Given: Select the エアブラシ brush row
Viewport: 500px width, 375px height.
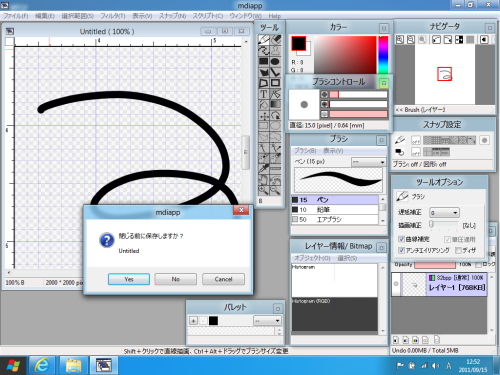Looking at the screenshot, I should (x=335, y=219).
